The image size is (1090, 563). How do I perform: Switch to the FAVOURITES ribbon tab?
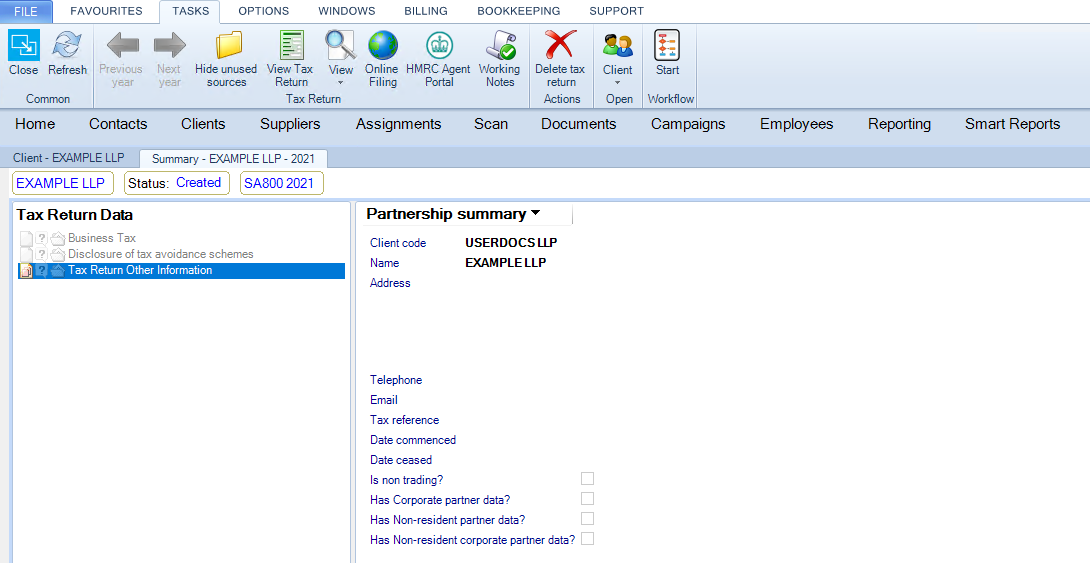pyautogui.click(x=106, y=11)
